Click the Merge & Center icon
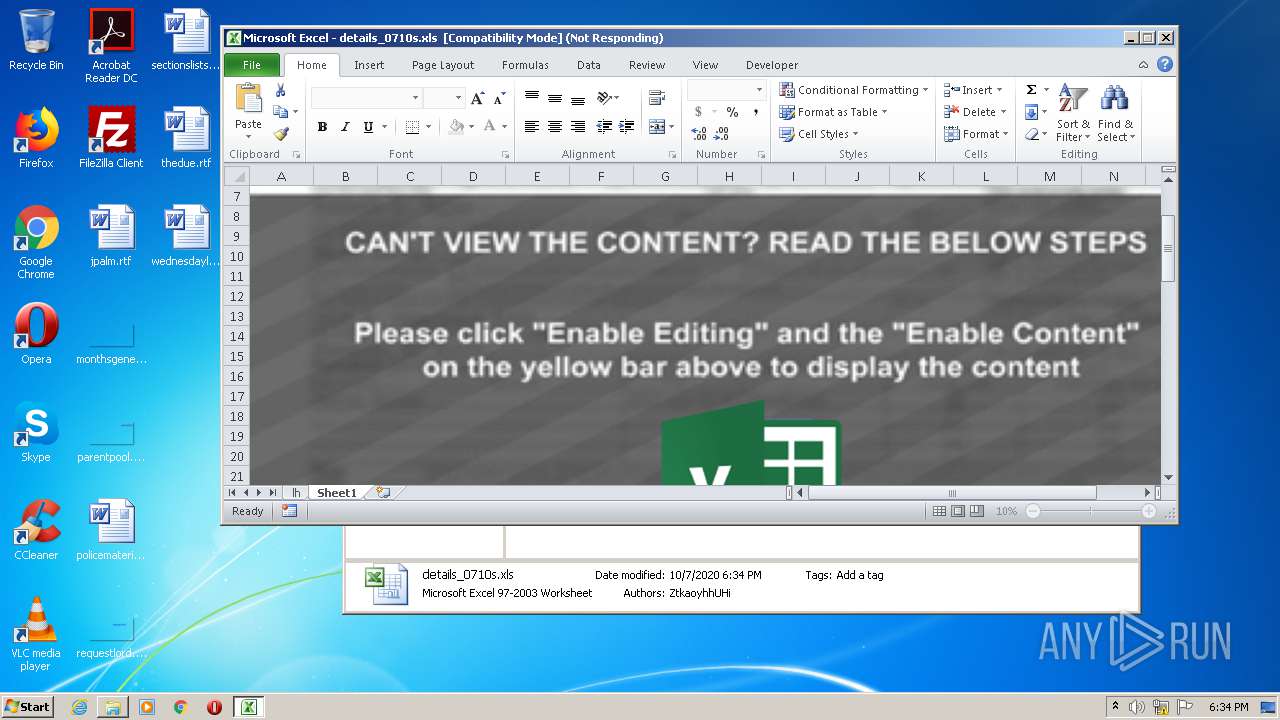Viewport: 1280px width, 720px height. 655,127
